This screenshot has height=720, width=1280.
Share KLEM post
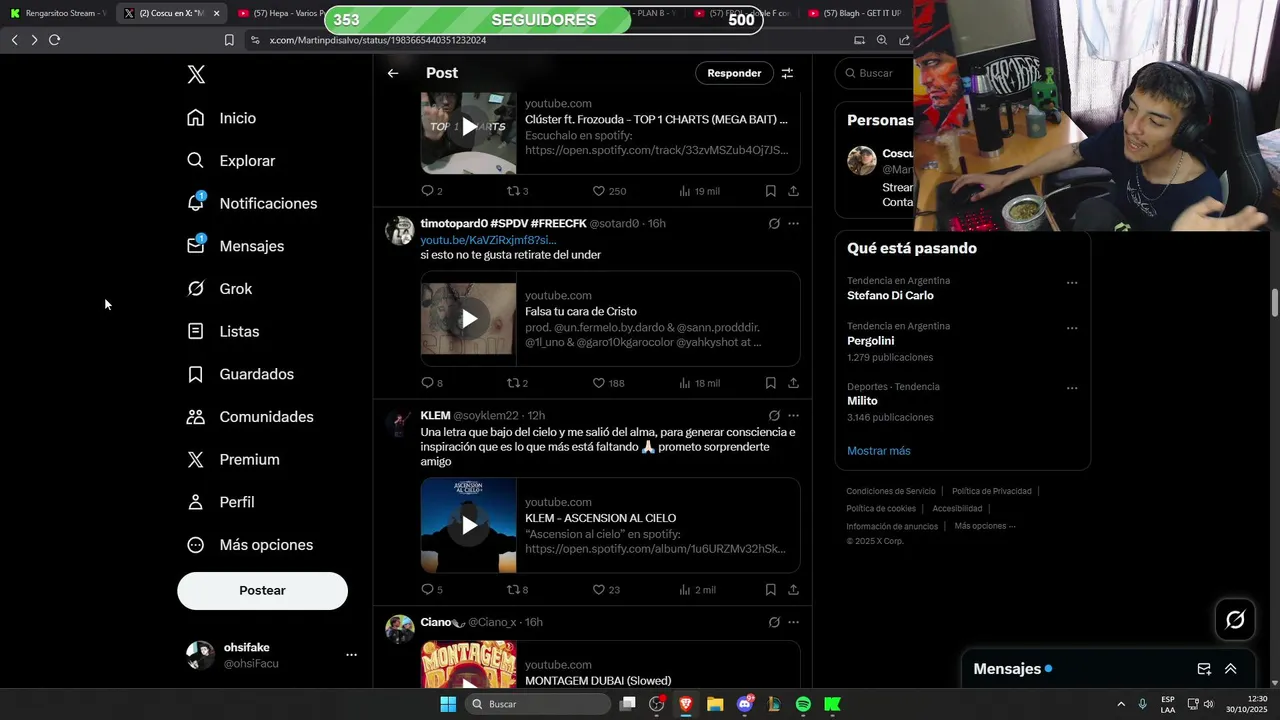point(793,590)
